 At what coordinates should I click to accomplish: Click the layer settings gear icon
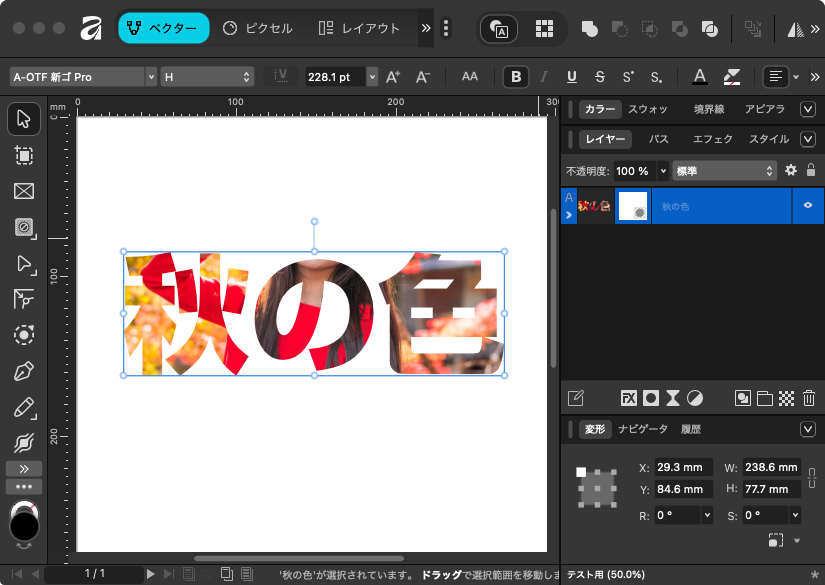point(790,171)
